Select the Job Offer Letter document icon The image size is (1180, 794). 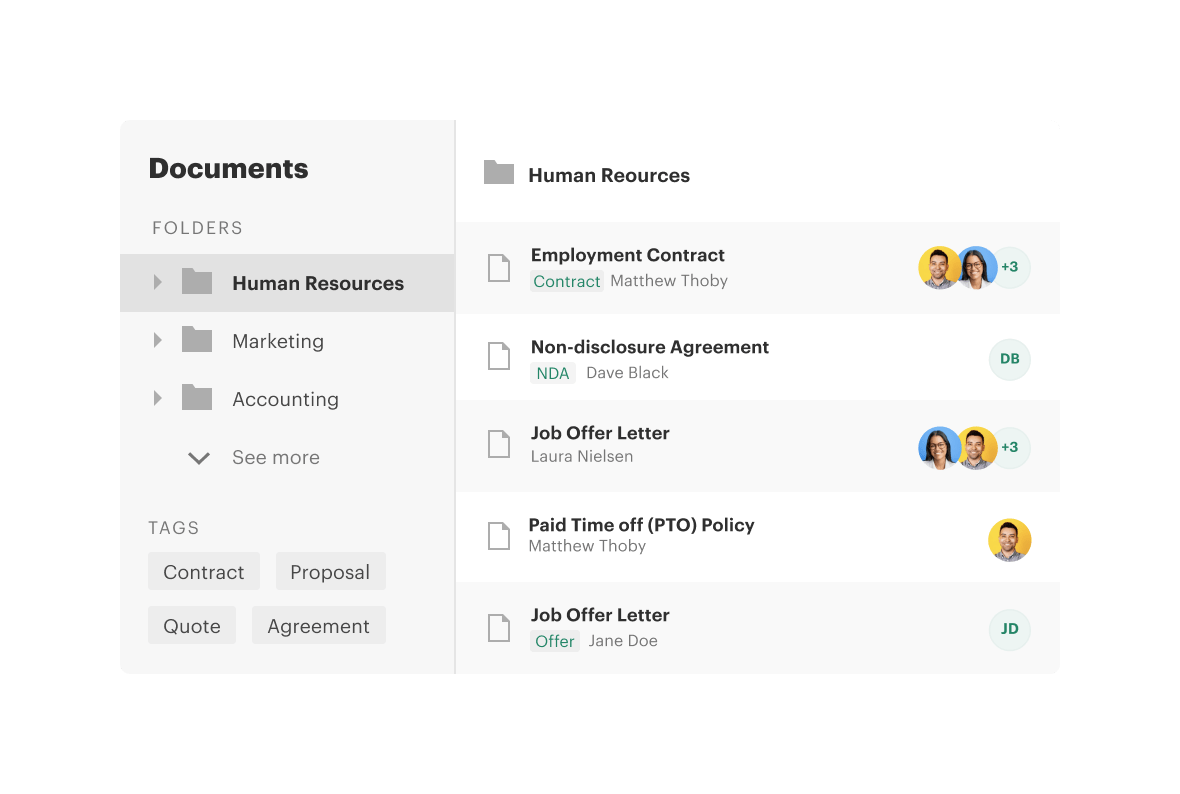pyautogui.click(x=499, y=444)
